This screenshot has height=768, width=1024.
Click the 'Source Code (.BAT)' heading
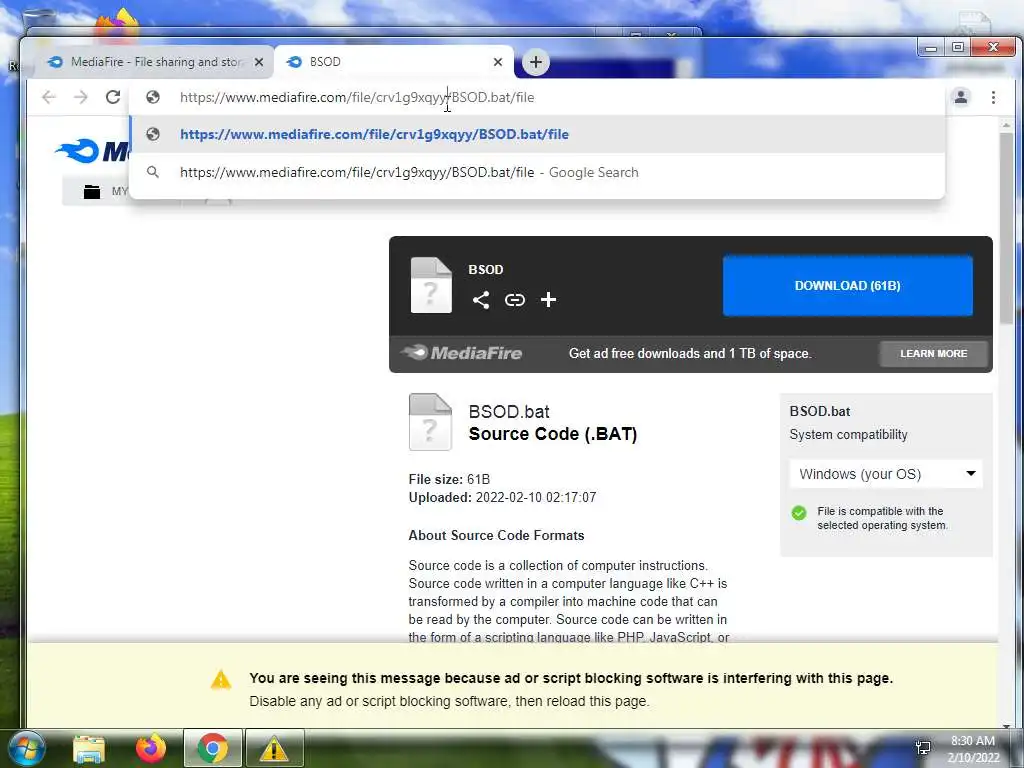pos(552,434)
